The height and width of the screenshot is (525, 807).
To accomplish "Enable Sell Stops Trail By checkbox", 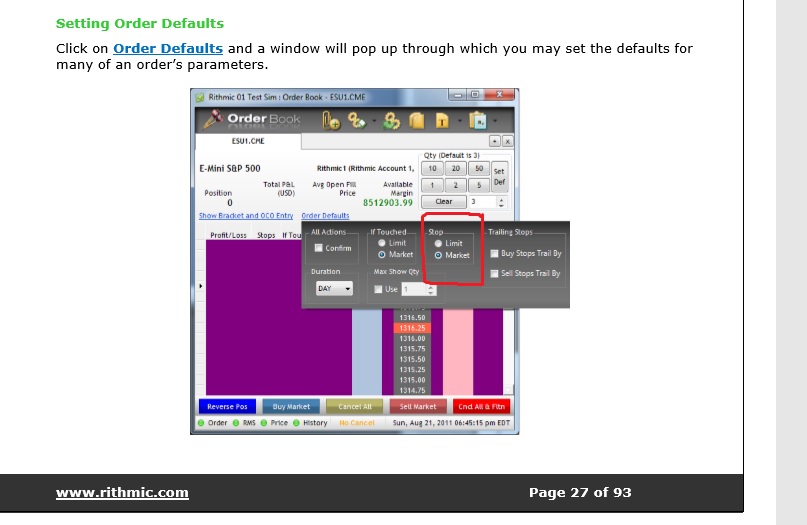I will click(494, 273).
